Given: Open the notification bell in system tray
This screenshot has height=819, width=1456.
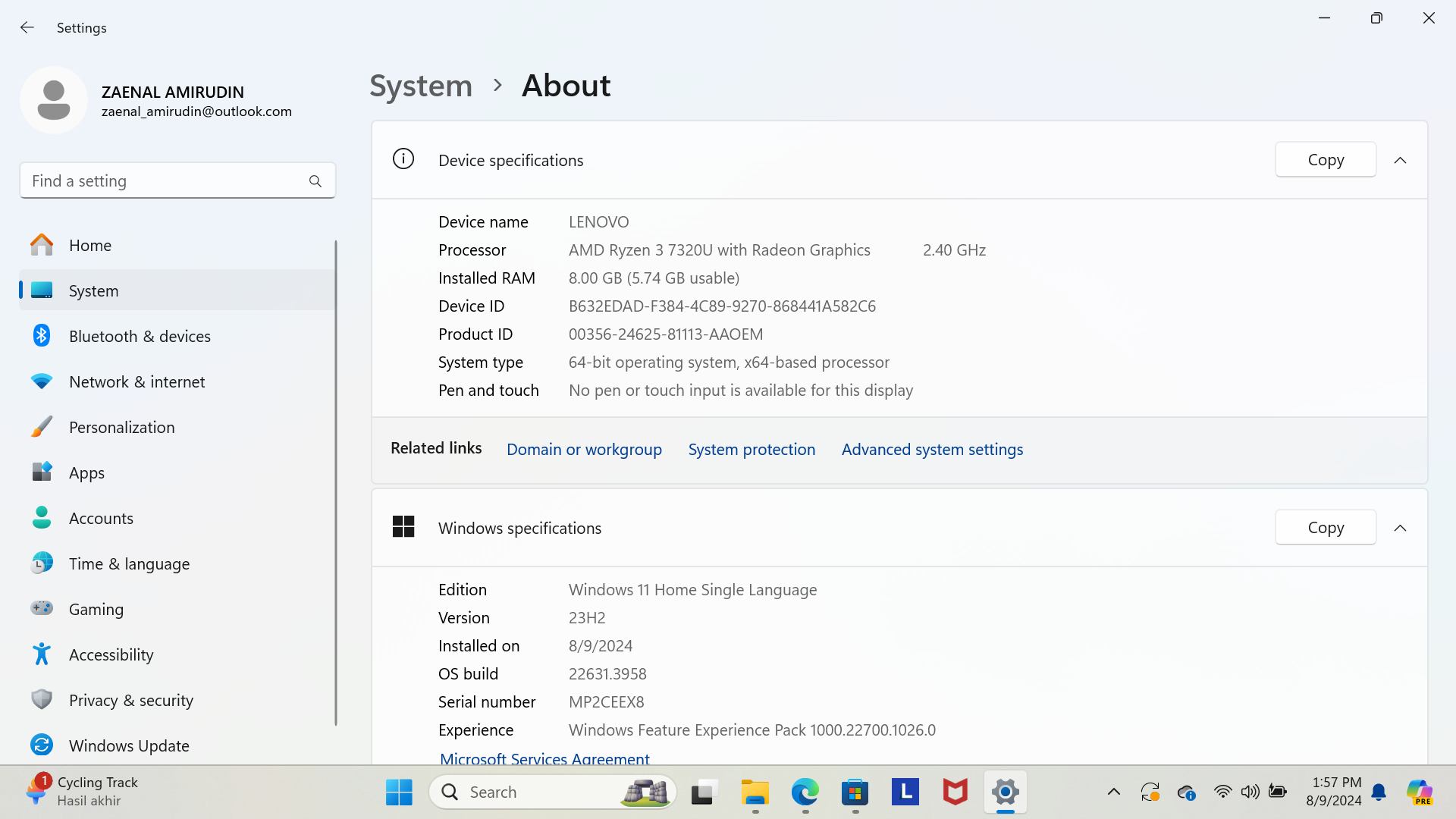Looking at the screenshot, I should click(1379, 793).
